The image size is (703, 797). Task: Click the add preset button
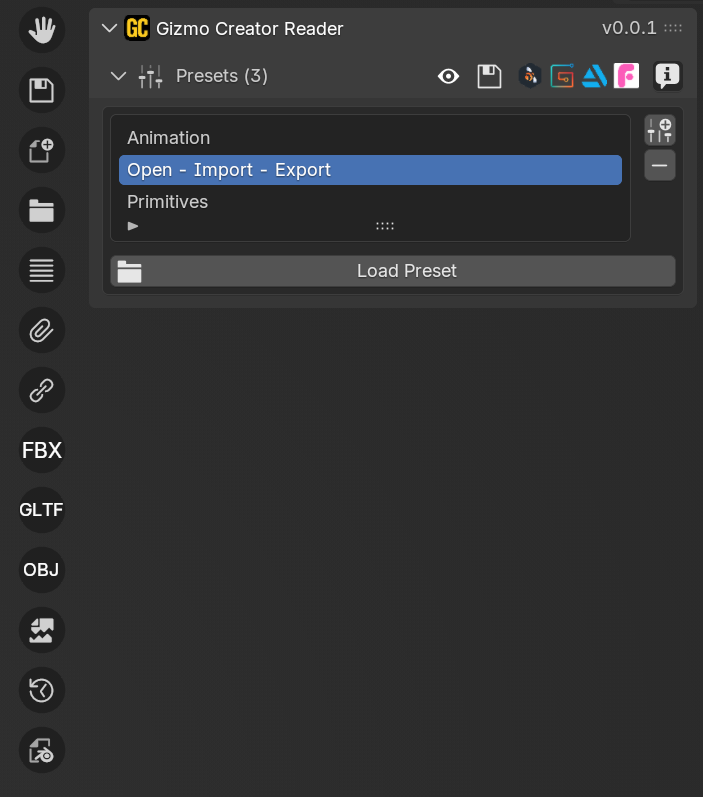click(x=660, y=130)
